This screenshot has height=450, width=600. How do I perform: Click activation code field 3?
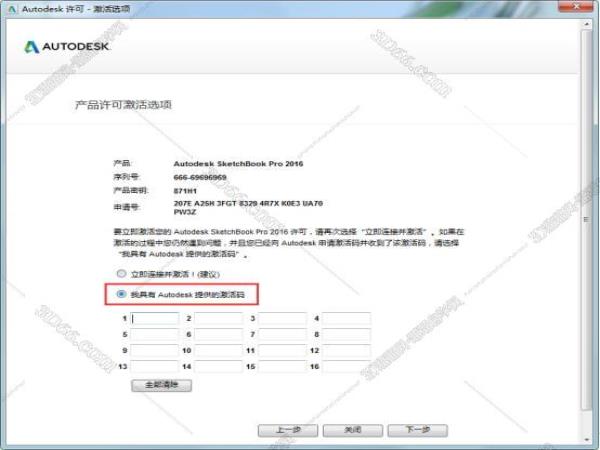click(282, 318)
